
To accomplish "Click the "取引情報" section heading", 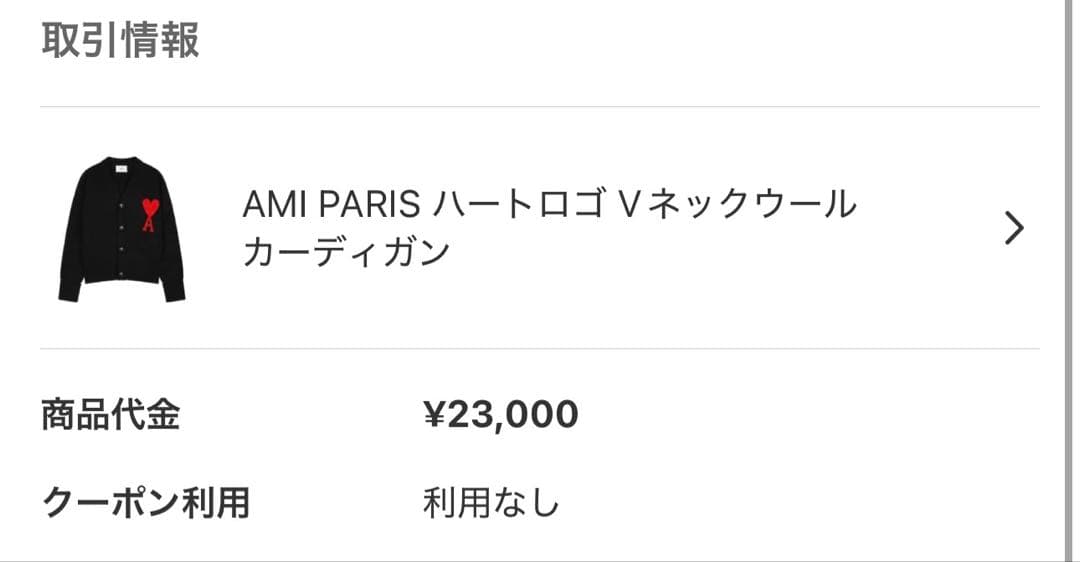I will [120, 40].
